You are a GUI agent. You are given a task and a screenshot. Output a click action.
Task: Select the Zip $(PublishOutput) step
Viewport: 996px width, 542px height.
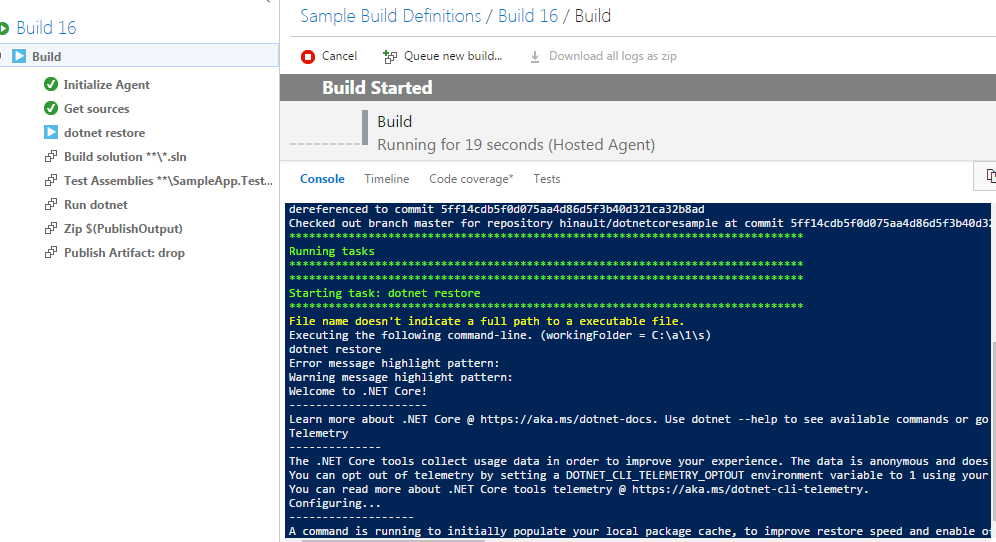pos(123,229)
